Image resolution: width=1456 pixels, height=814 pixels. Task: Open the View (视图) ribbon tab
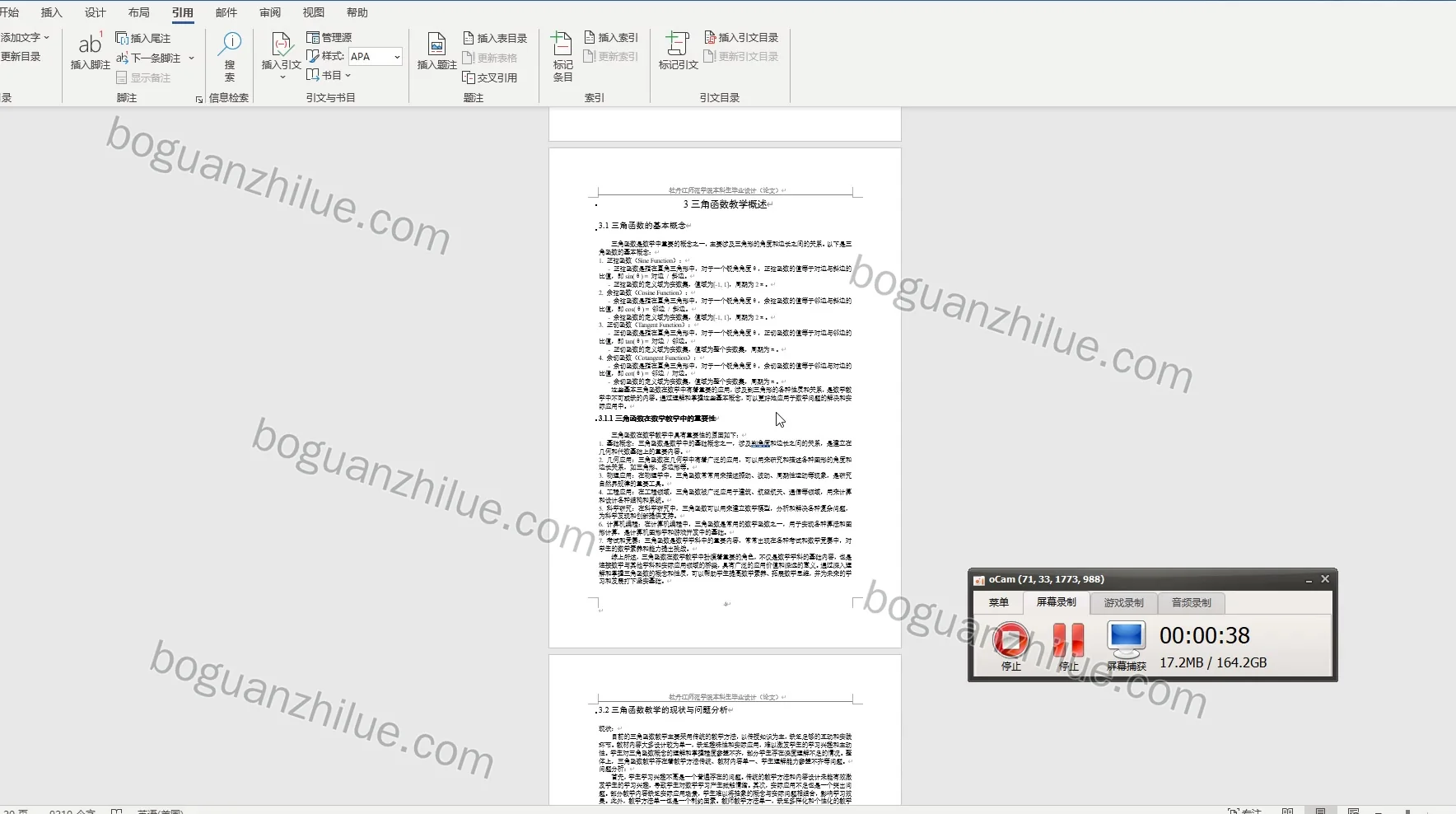[314, 12]
